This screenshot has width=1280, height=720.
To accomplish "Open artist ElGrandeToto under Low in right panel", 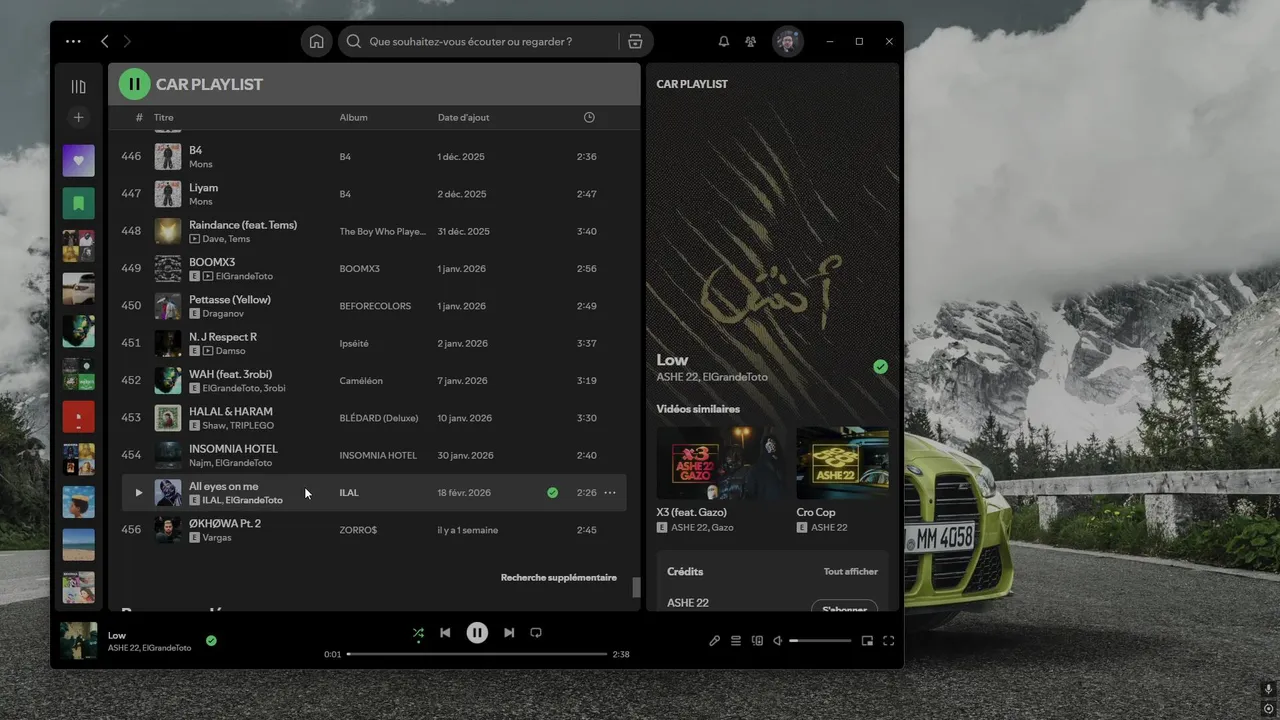I will 735,377.
